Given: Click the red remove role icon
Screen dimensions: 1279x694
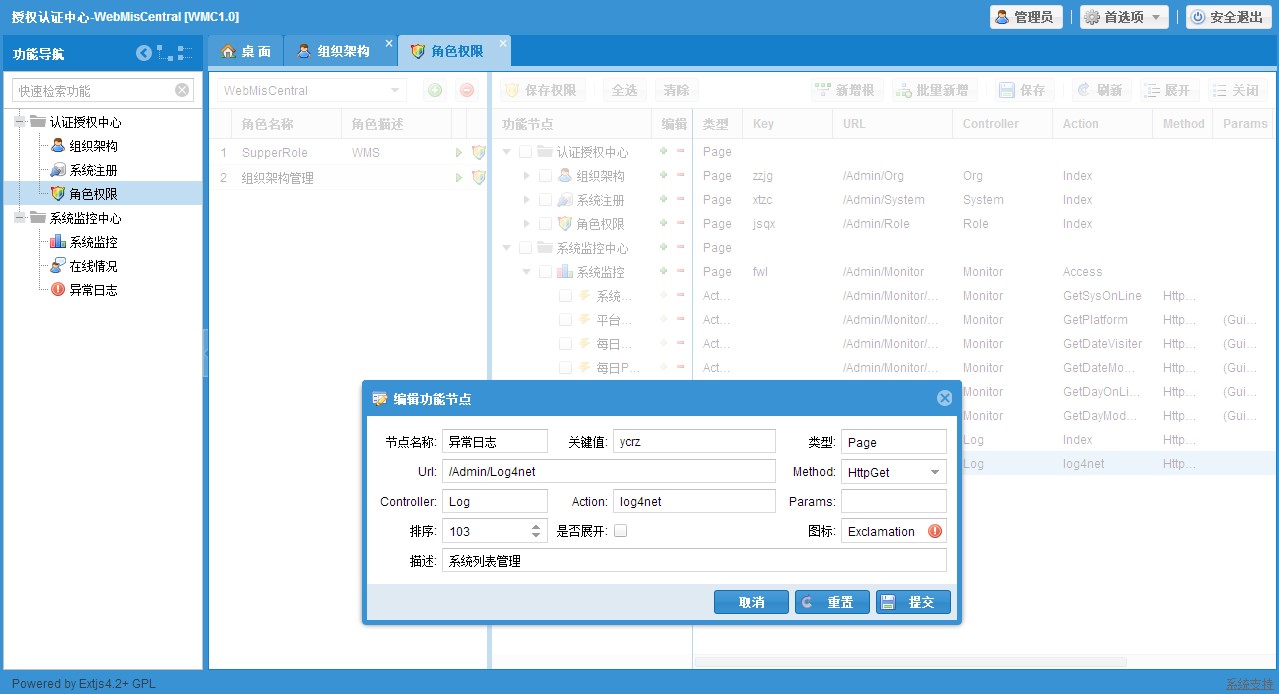Looking at the screenshot, I should (467, 90).
